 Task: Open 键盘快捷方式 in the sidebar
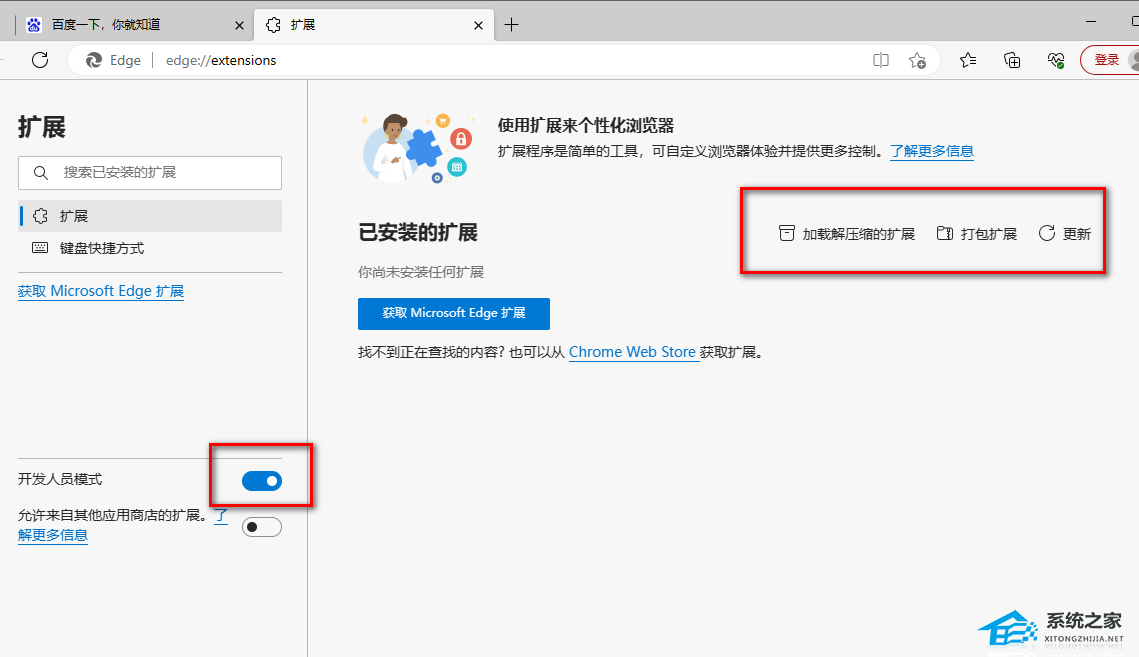coord(150,248)
